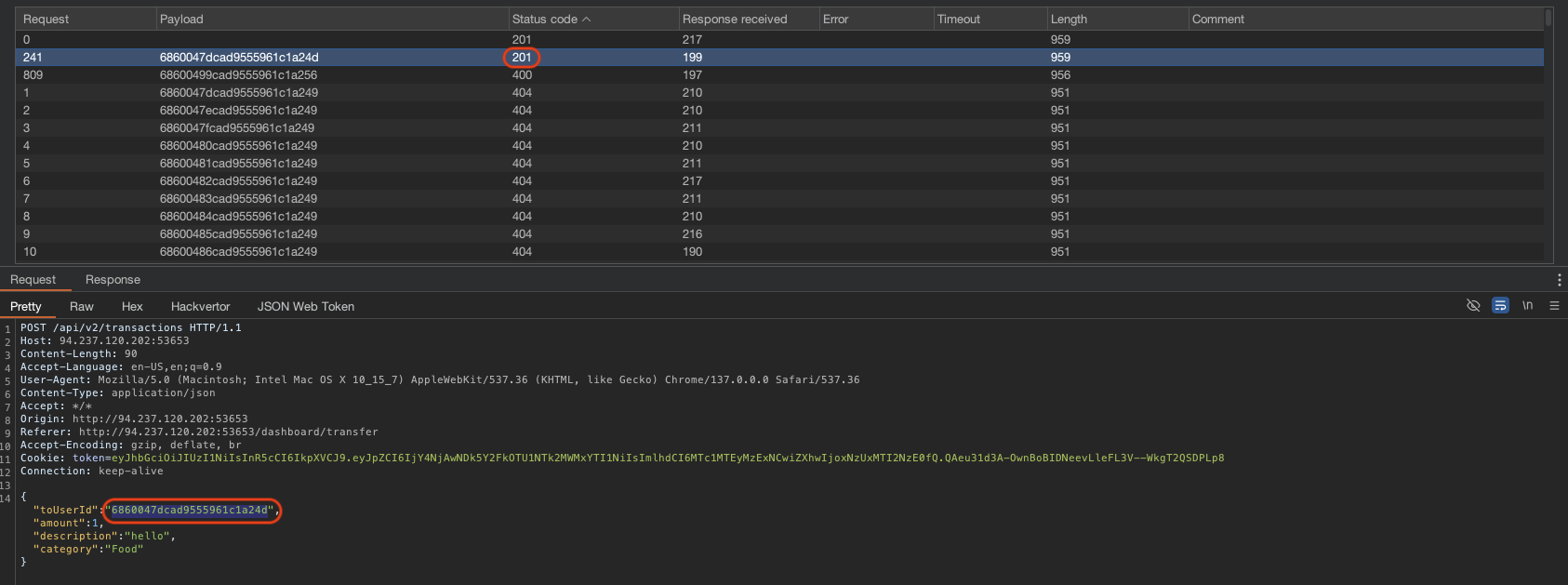Screen dimensions: 1568x585
Task: Click the Content-Type: application/json header
Action: coord(118,392)
